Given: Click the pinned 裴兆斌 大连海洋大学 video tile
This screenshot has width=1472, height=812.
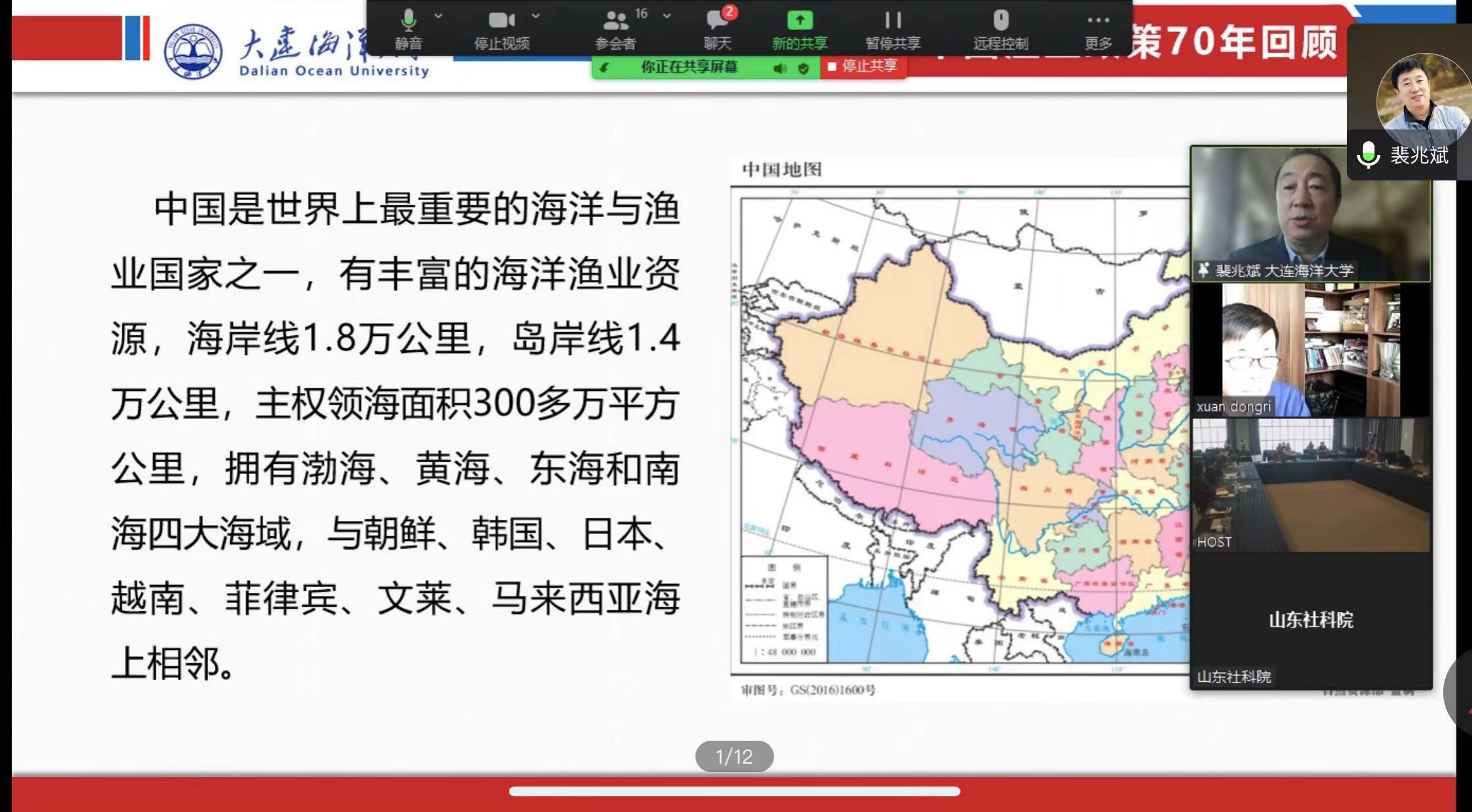Looking at the screenshot, I should click(1310, 214).
